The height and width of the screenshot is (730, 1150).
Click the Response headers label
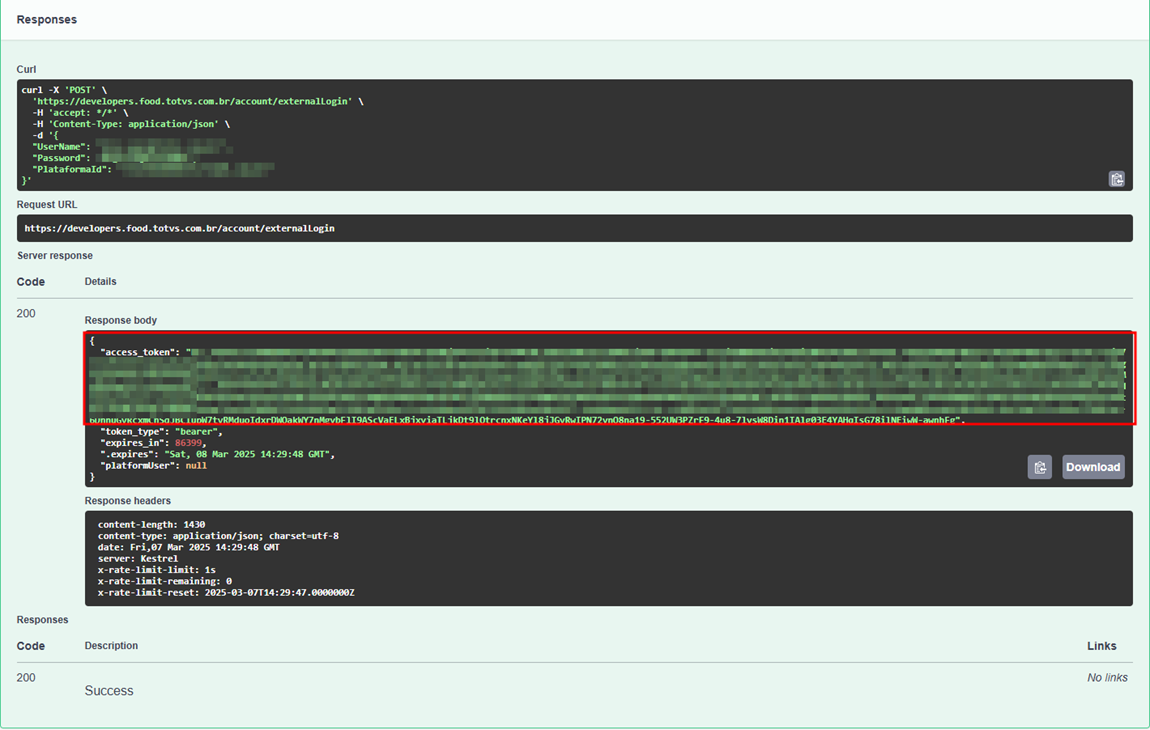(x=128, y=501)
